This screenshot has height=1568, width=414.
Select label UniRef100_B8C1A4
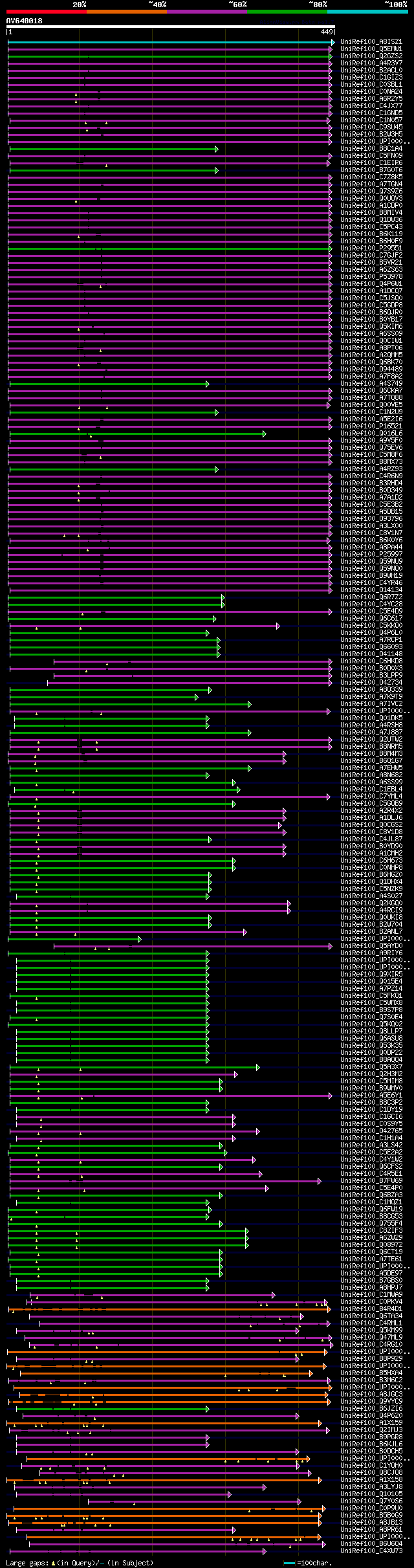point(371,149)
